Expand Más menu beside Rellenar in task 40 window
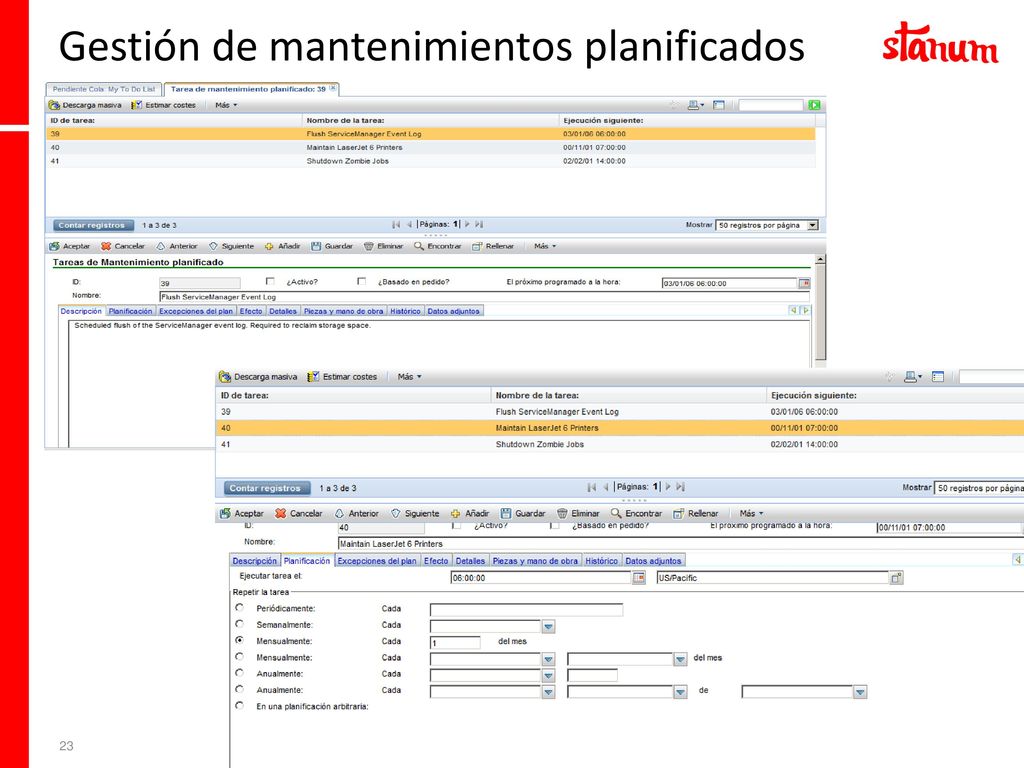The width and height of the screenshot is (1024, 768). pos(751,513)
